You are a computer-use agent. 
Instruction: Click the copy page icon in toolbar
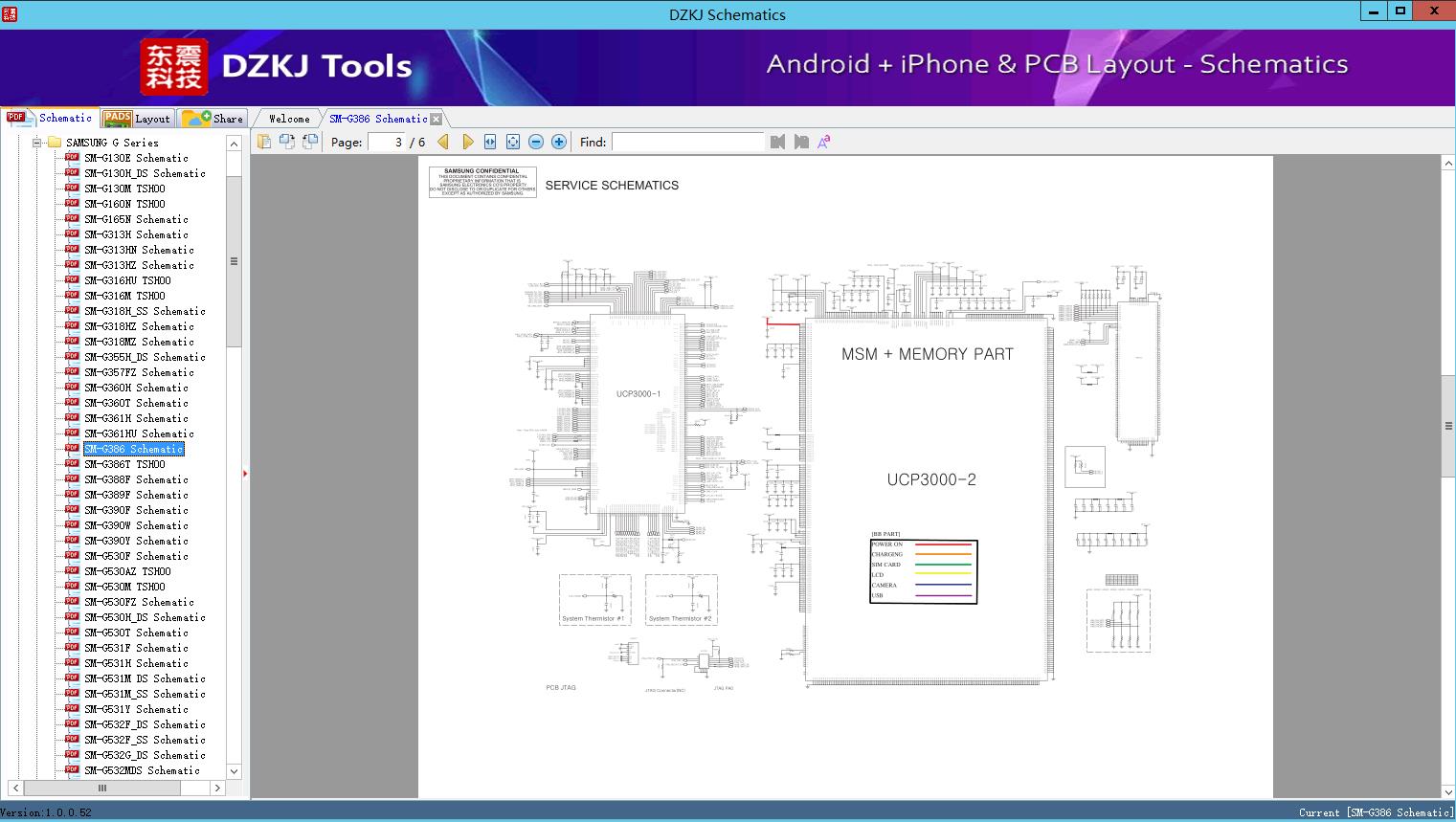pos(264,142)
